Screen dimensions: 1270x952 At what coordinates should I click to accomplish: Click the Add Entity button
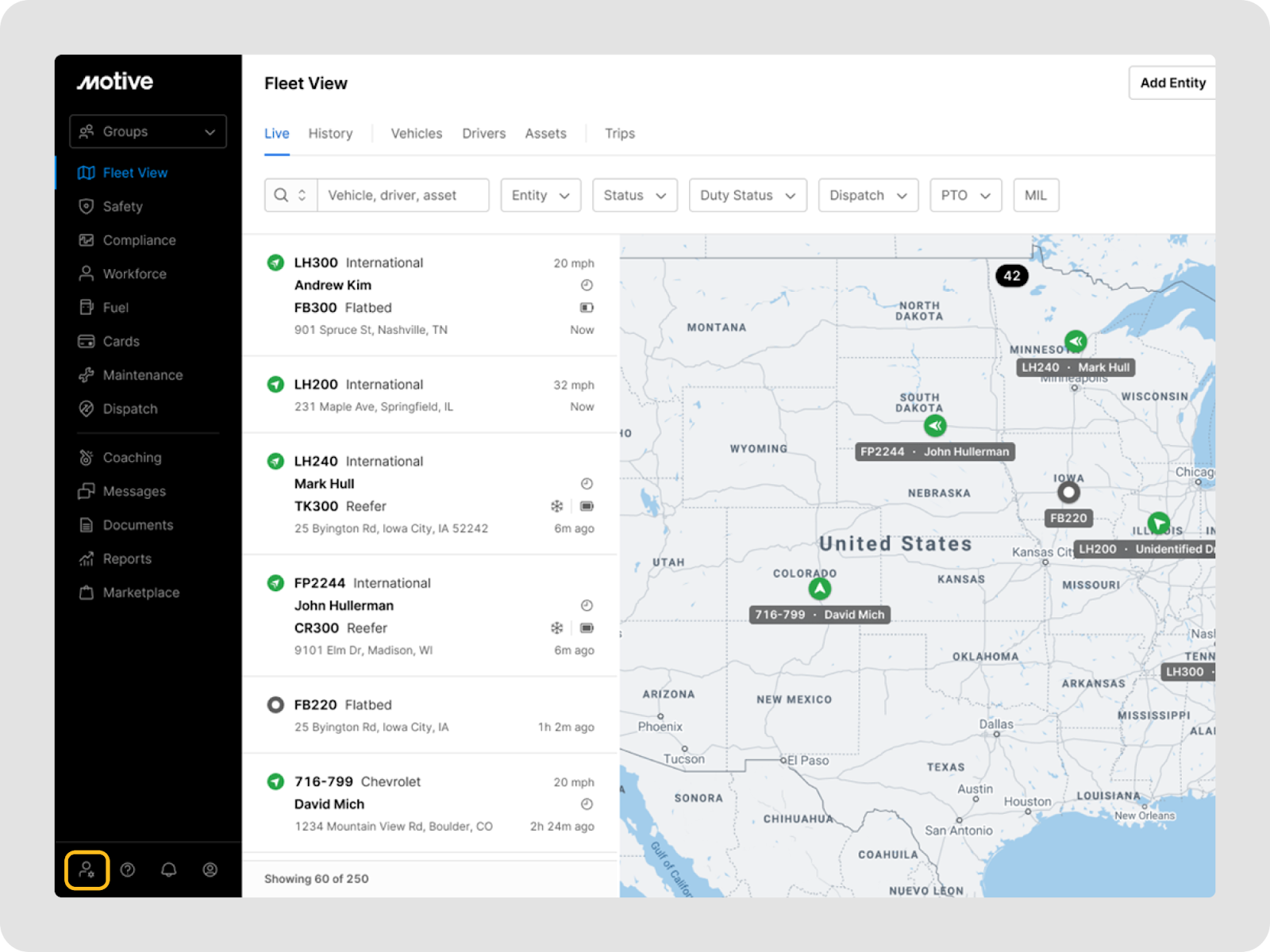tap(1172, 83)
